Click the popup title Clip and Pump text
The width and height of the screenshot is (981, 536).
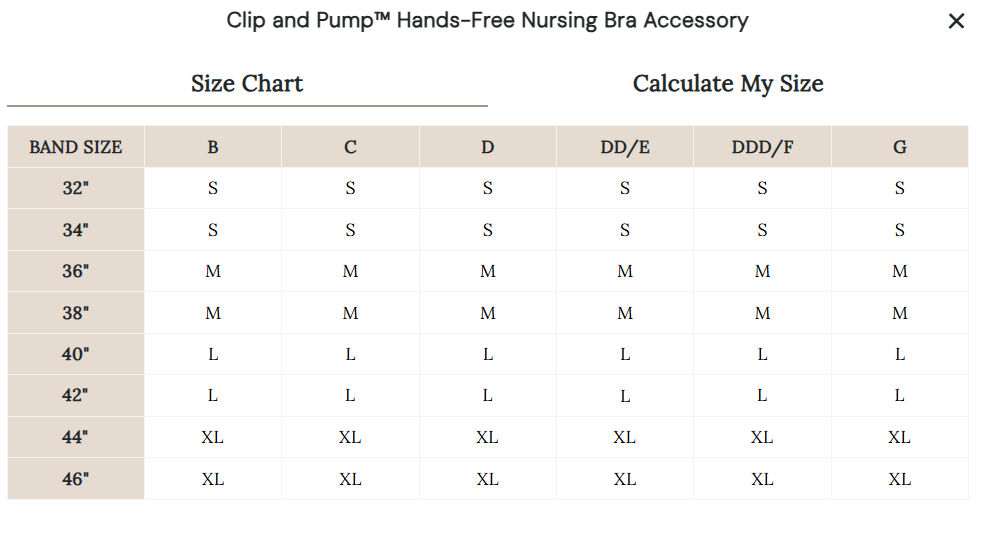coord(487,20)
